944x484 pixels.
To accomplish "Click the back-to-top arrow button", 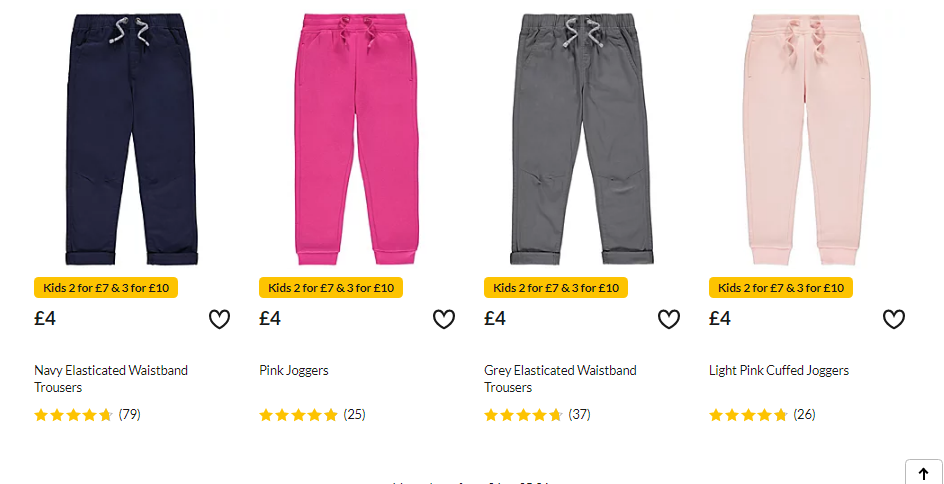I will pyautogui.click(x=924, y=473).
